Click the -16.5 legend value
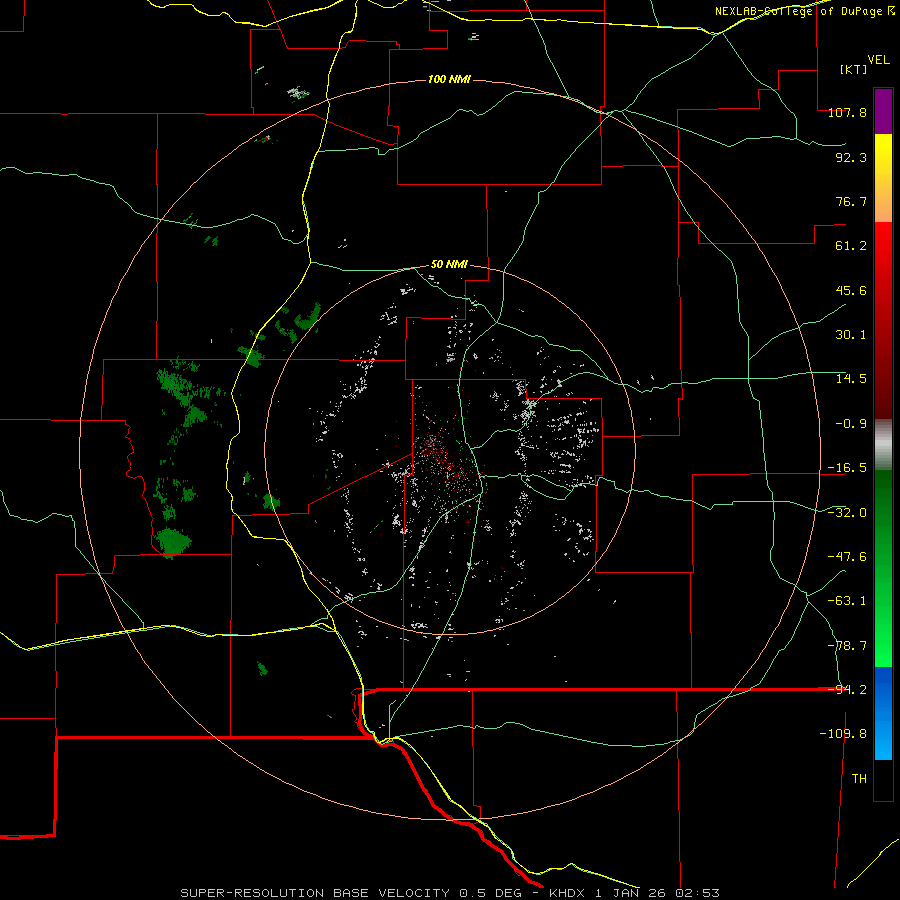Image resolution: width=900 pixels, height=900 pixels. [x=847, y=468]
